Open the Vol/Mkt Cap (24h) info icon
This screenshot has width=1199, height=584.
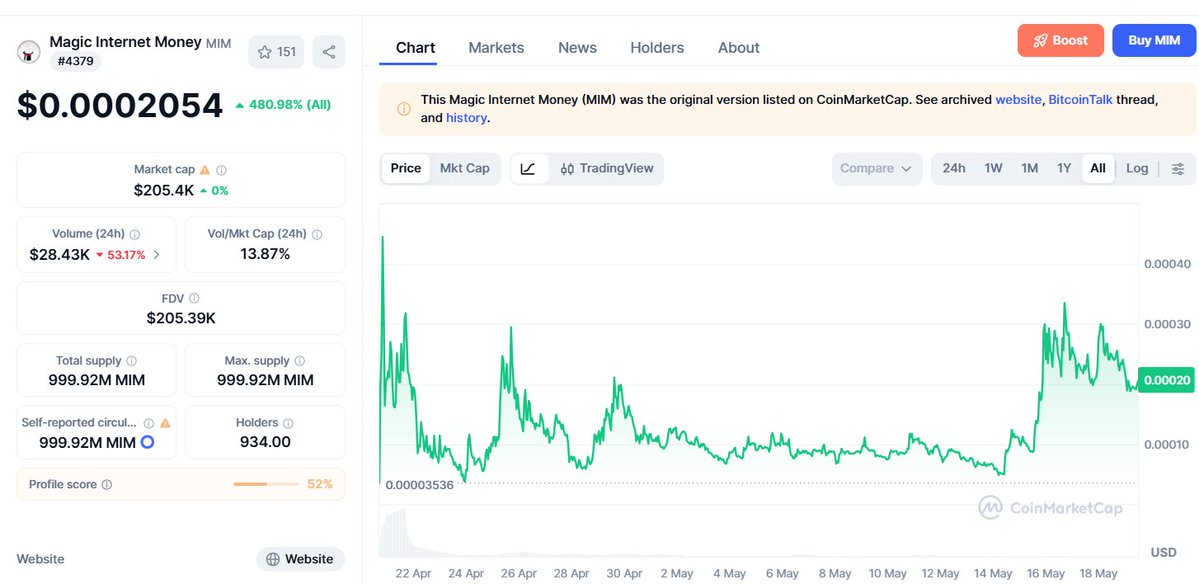coord(317,235)
